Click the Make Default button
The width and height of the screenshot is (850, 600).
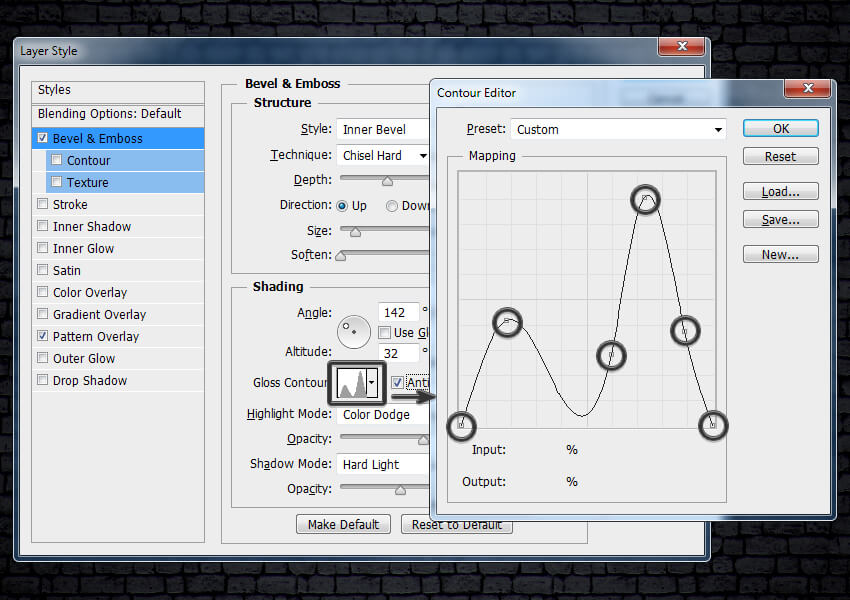point(343,525)
